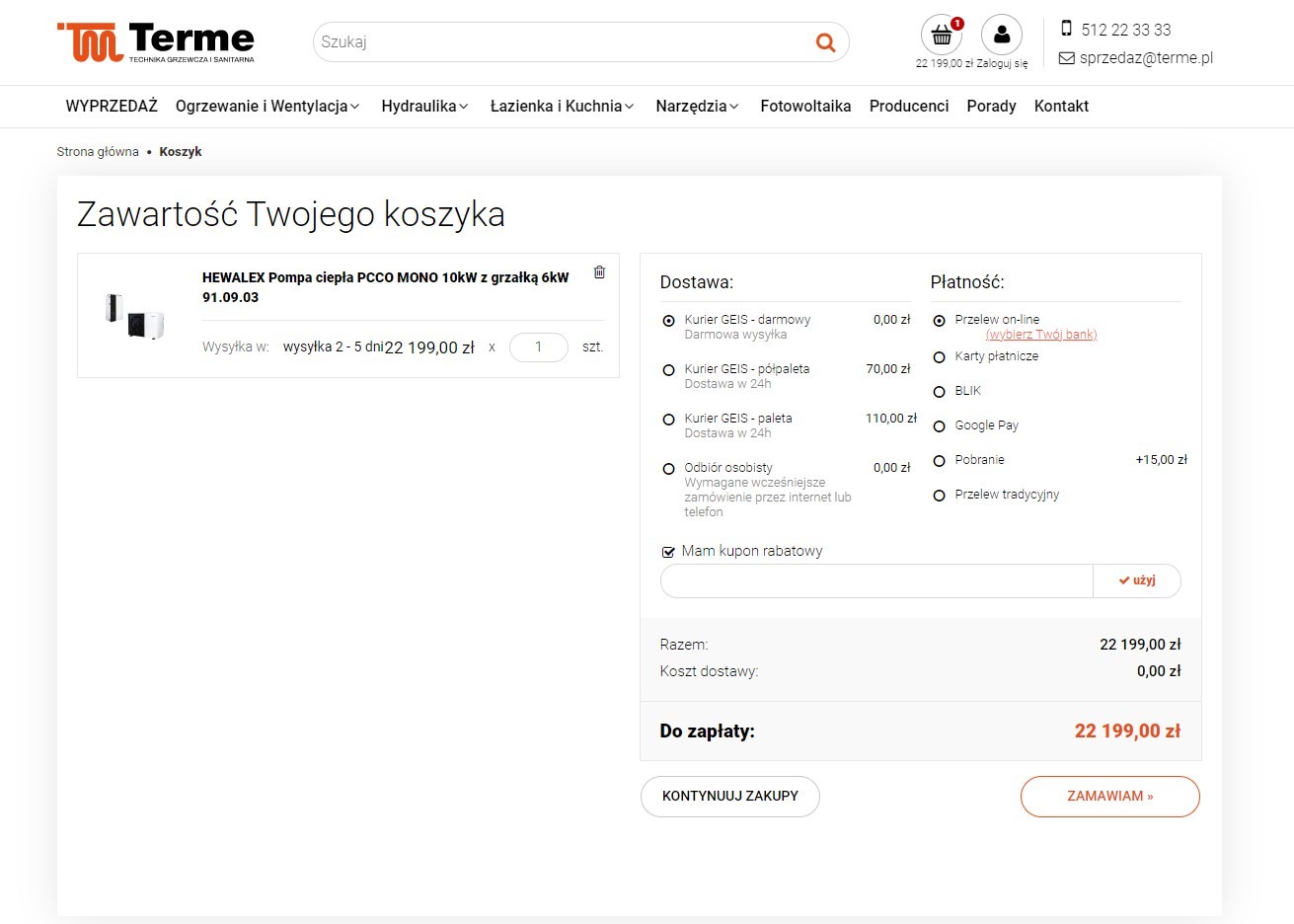Choose Kurier GEIS - paleta delivery
This screenshot has width=1294, height=924.
click(x=668, y=420)
